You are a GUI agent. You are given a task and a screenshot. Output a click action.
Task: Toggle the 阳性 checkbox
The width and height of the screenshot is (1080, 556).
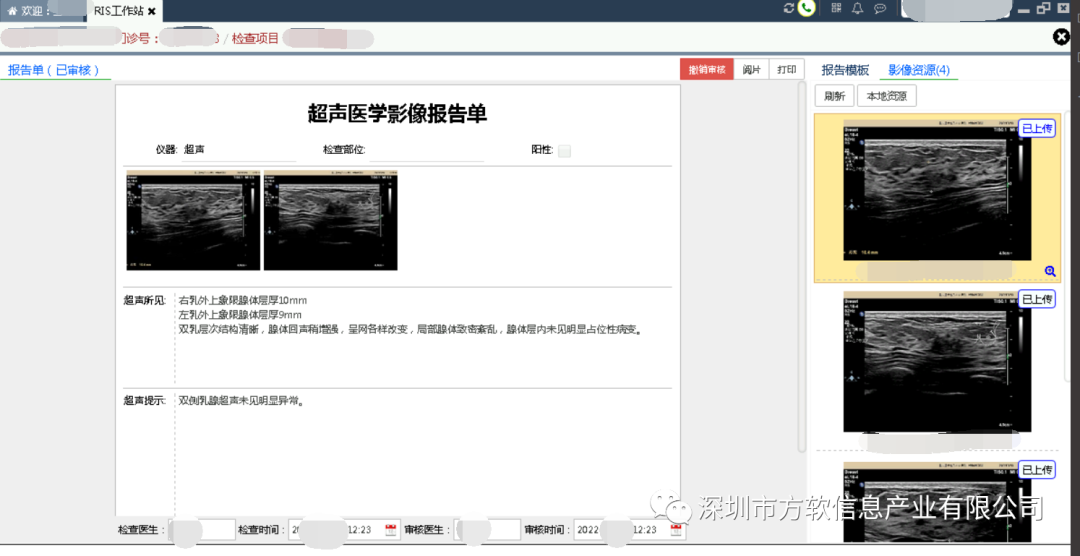(564, 151)
